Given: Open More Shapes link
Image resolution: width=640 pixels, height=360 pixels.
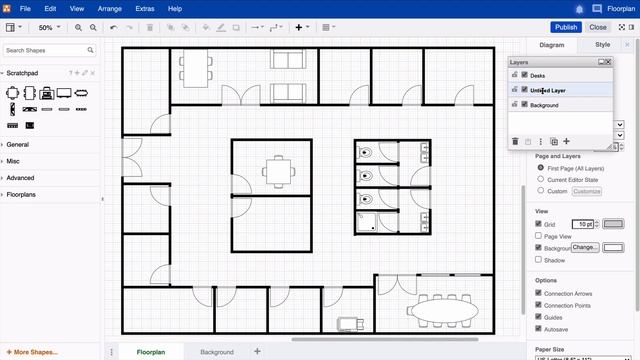Looking at the screenshot, I should (x=32, y=352).
